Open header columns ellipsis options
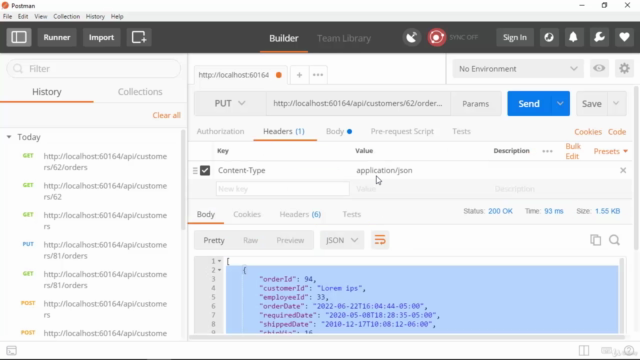The image size is (640, 360). point(547,151)
